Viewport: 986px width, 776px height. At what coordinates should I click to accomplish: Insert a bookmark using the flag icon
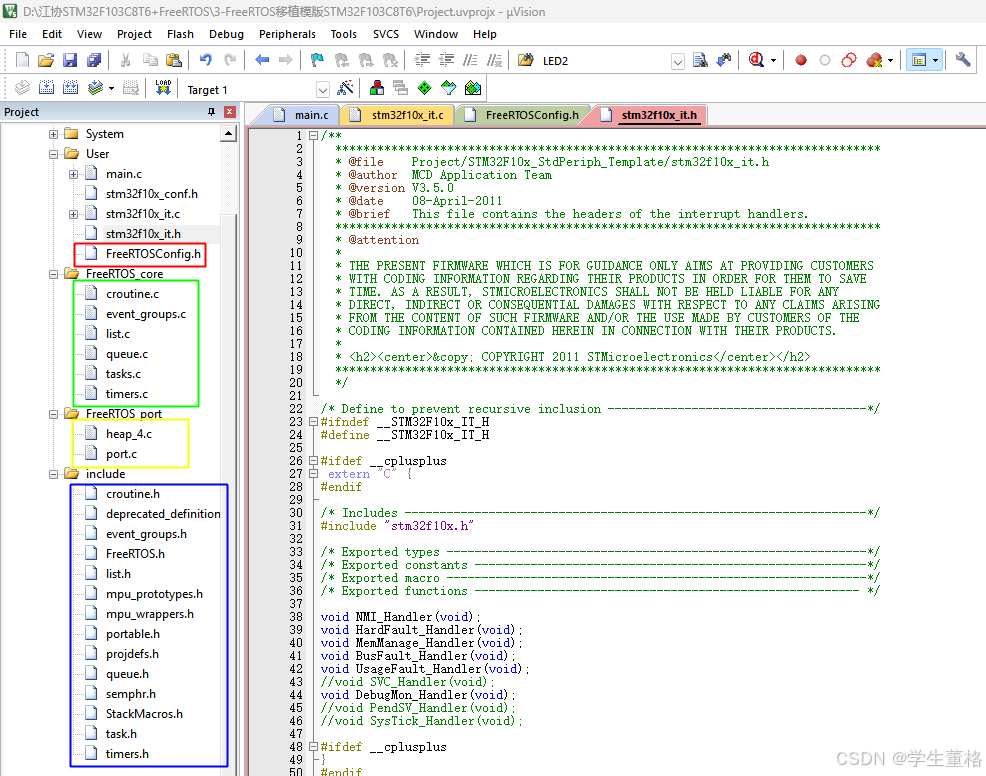317,60
